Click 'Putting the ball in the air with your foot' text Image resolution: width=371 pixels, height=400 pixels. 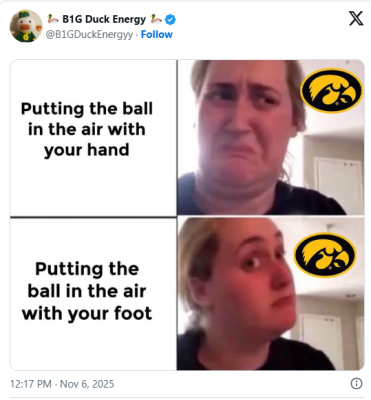point(87,291)
